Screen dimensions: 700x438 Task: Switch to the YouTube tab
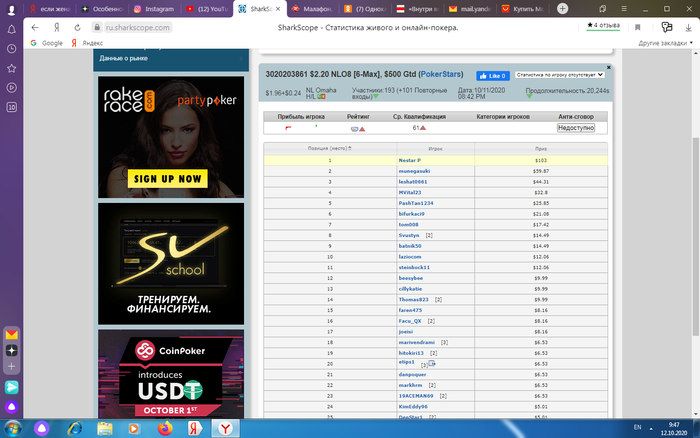tap(207, 9)
